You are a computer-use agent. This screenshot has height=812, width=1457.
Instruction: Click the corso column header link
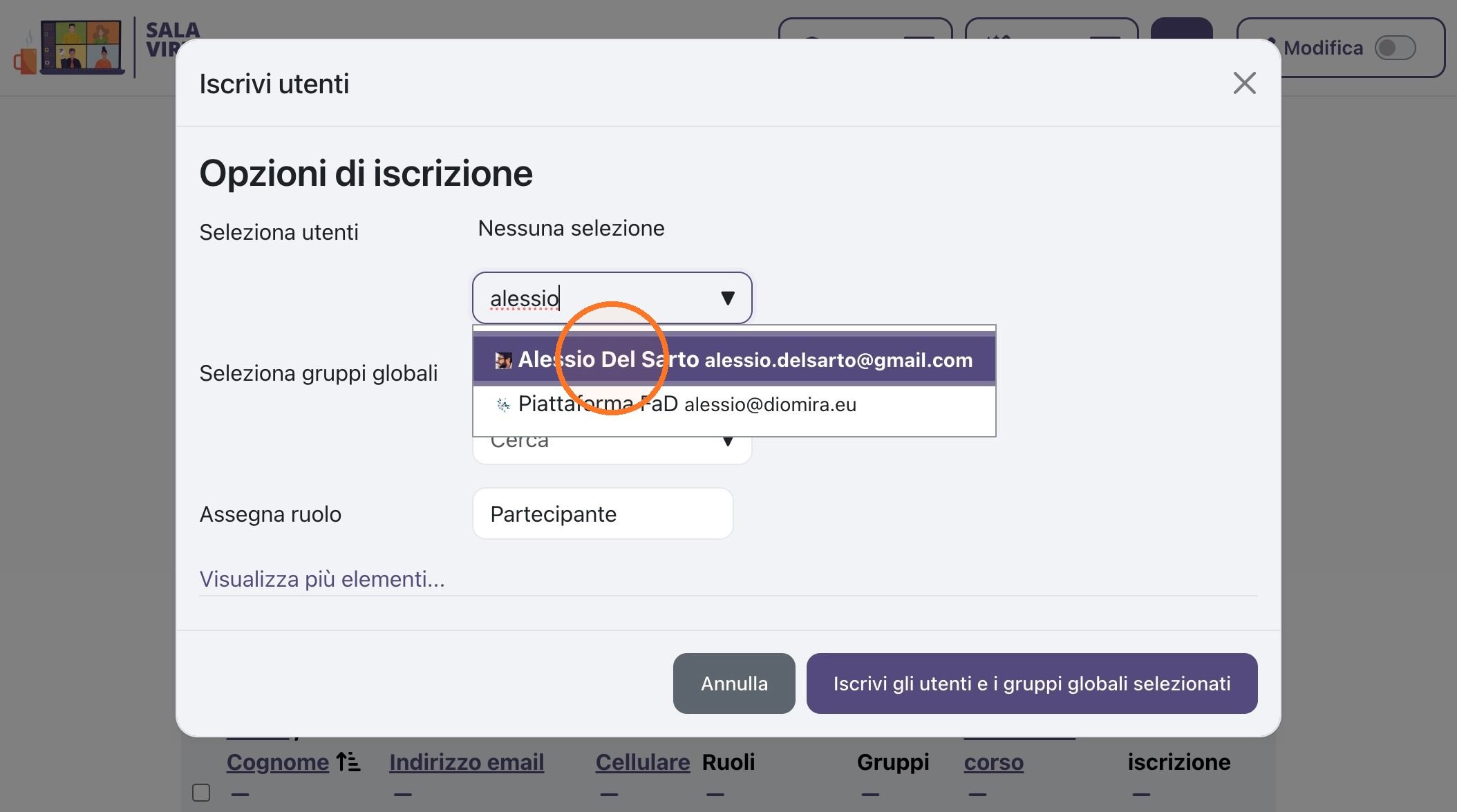click(x=994, y=762)
